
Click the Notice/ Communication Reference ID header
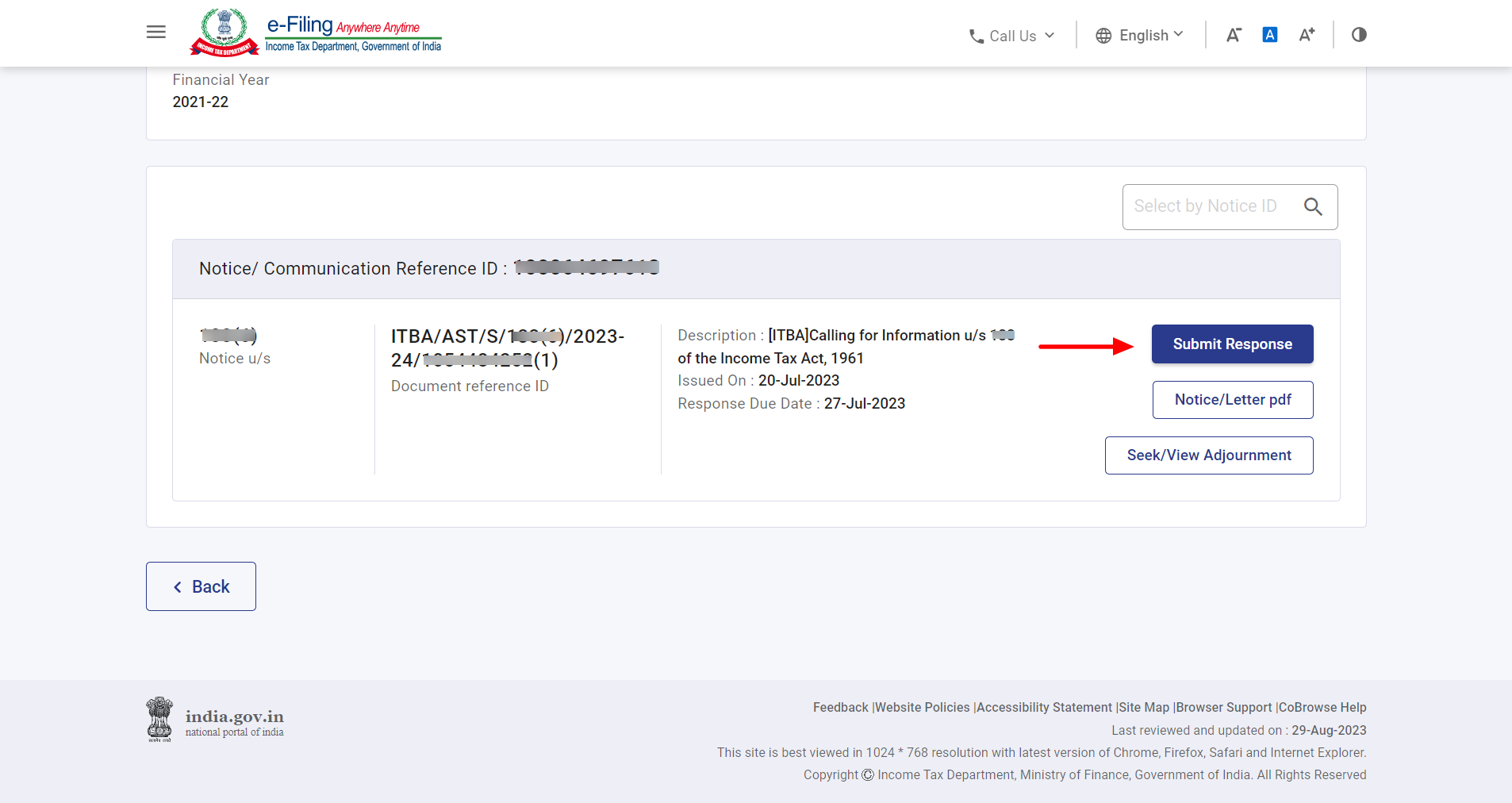756,269
